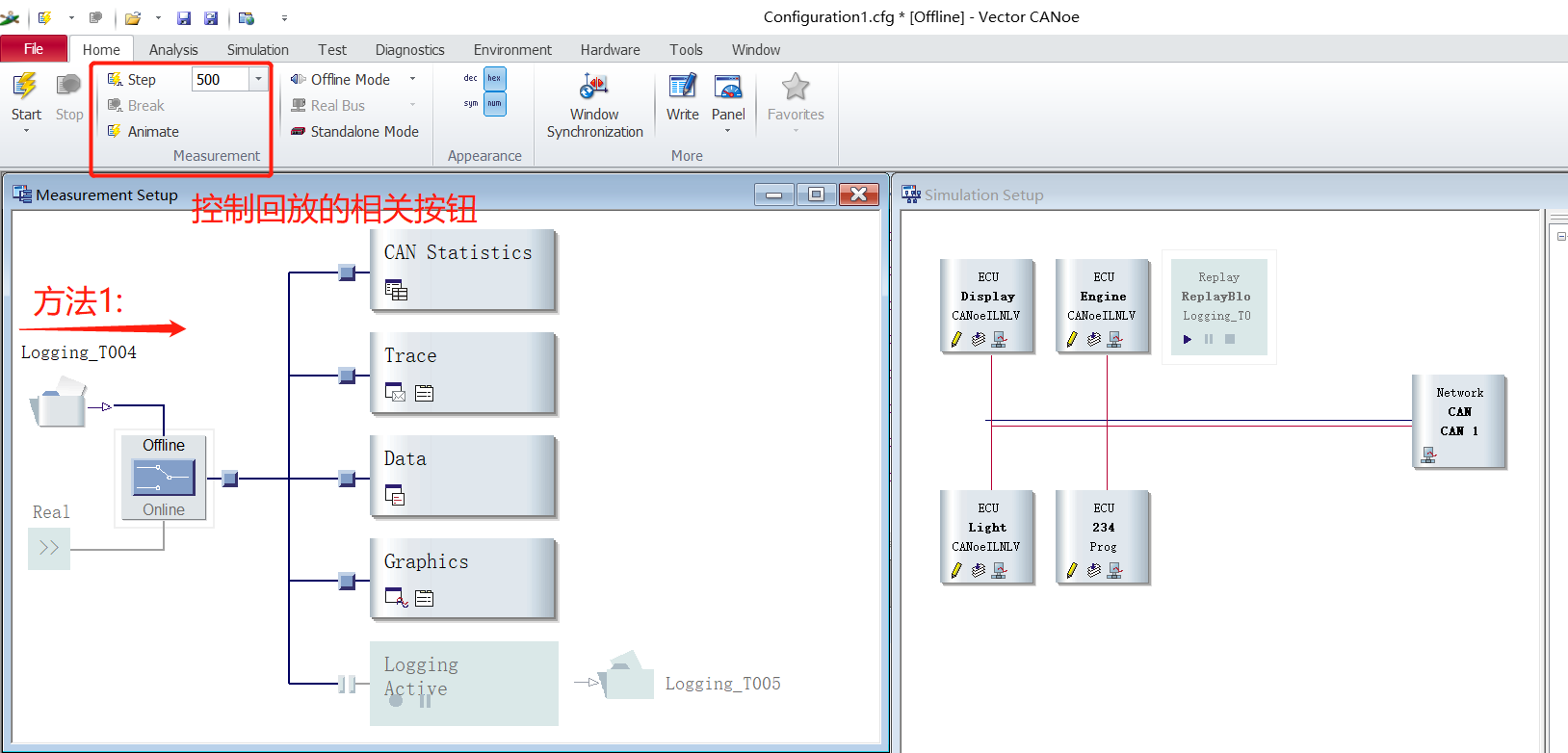
Task: Switch to the Analysis ribbon tab
Action: point(173,49)
